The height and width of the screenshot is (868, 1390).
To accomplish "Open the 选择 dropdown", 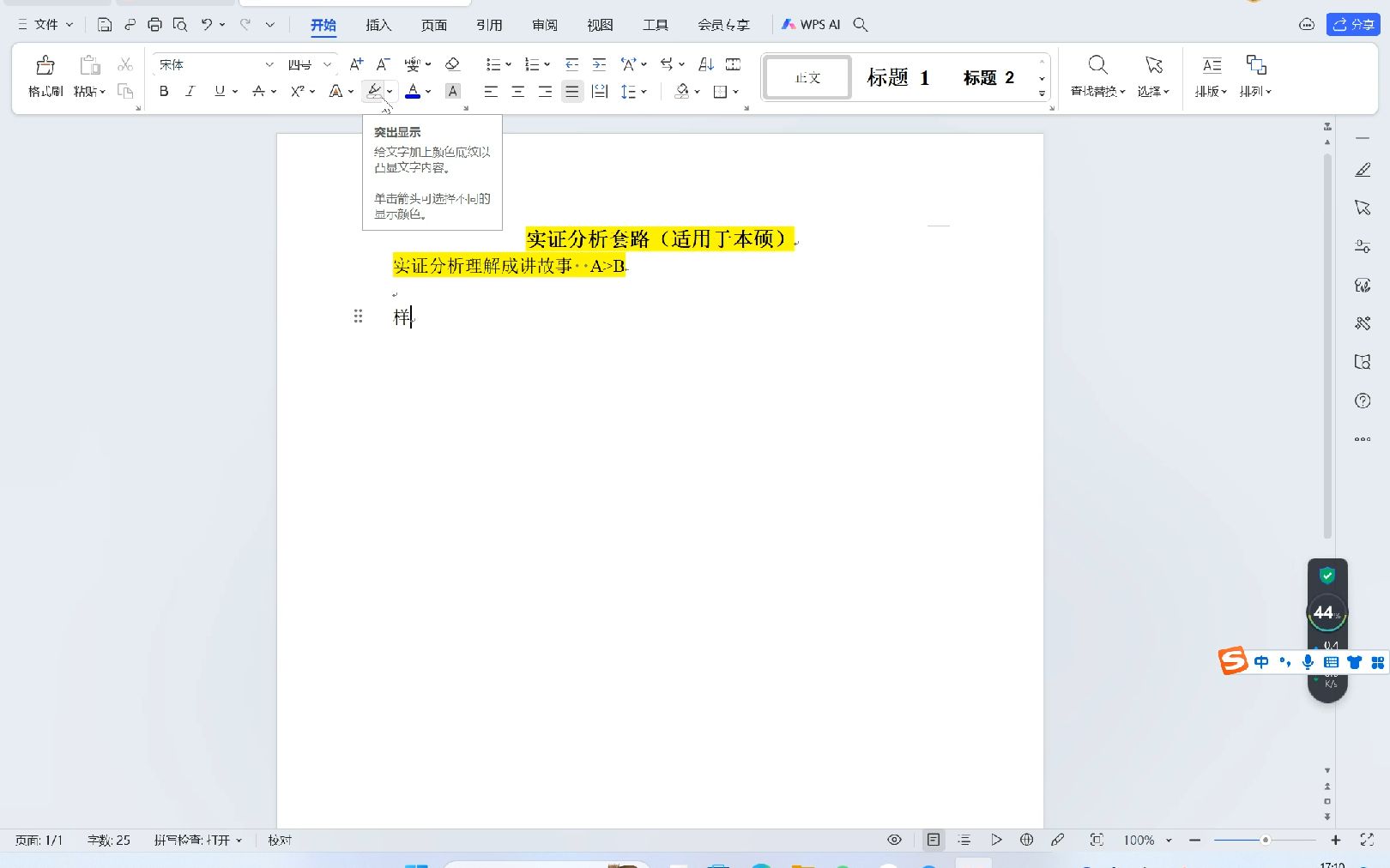I will click(x=1154, y=91).
